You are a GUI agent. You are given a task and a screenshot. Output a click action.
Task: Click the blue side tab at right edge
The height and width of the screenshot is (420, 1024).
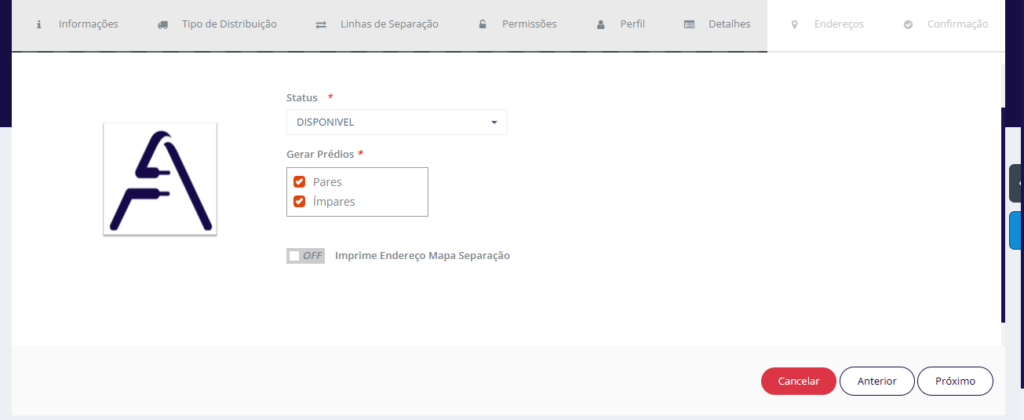coord(1015,230)
